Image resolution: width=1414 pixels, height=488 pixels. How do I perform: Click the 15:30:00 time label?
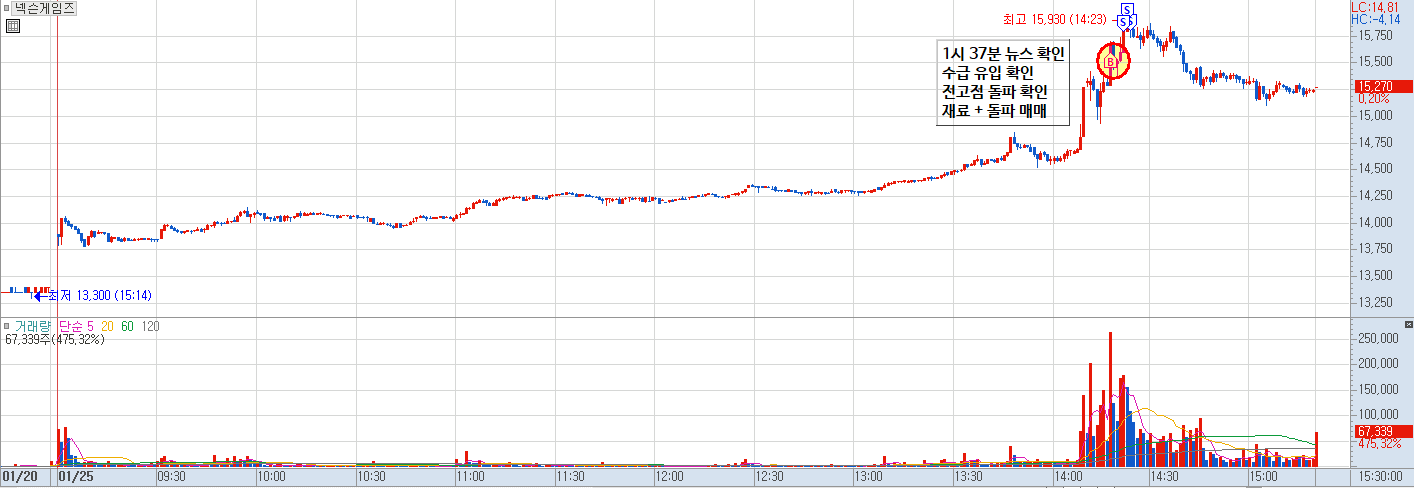pyautogui.click(x=1380, y=477)
